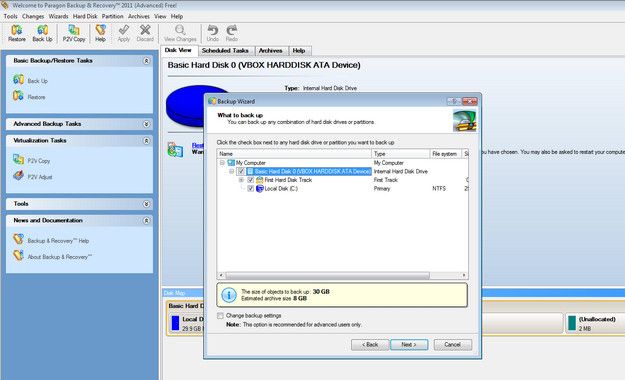This screenshot has width=625, height=380.
Task: Click the First Hard Disk Track icon
Action: (259, 180)
